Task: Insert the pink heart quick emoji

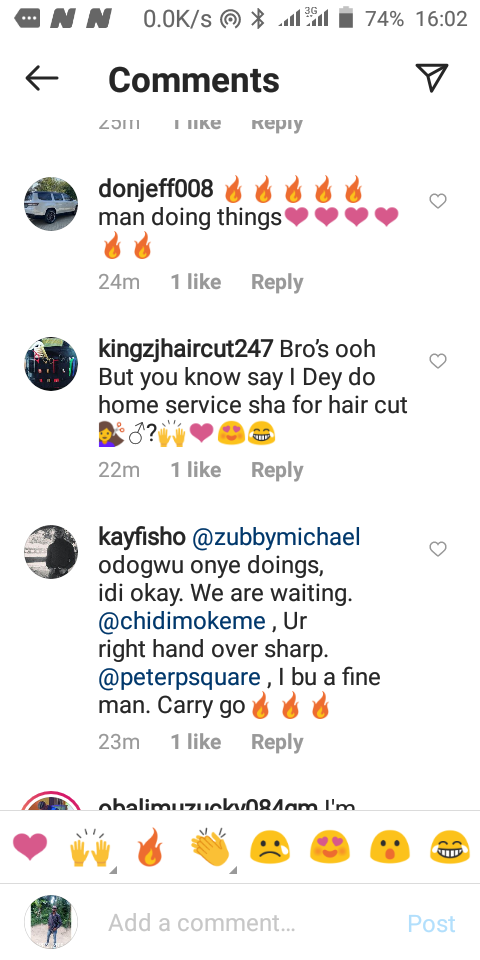Action: pos(30,849)
